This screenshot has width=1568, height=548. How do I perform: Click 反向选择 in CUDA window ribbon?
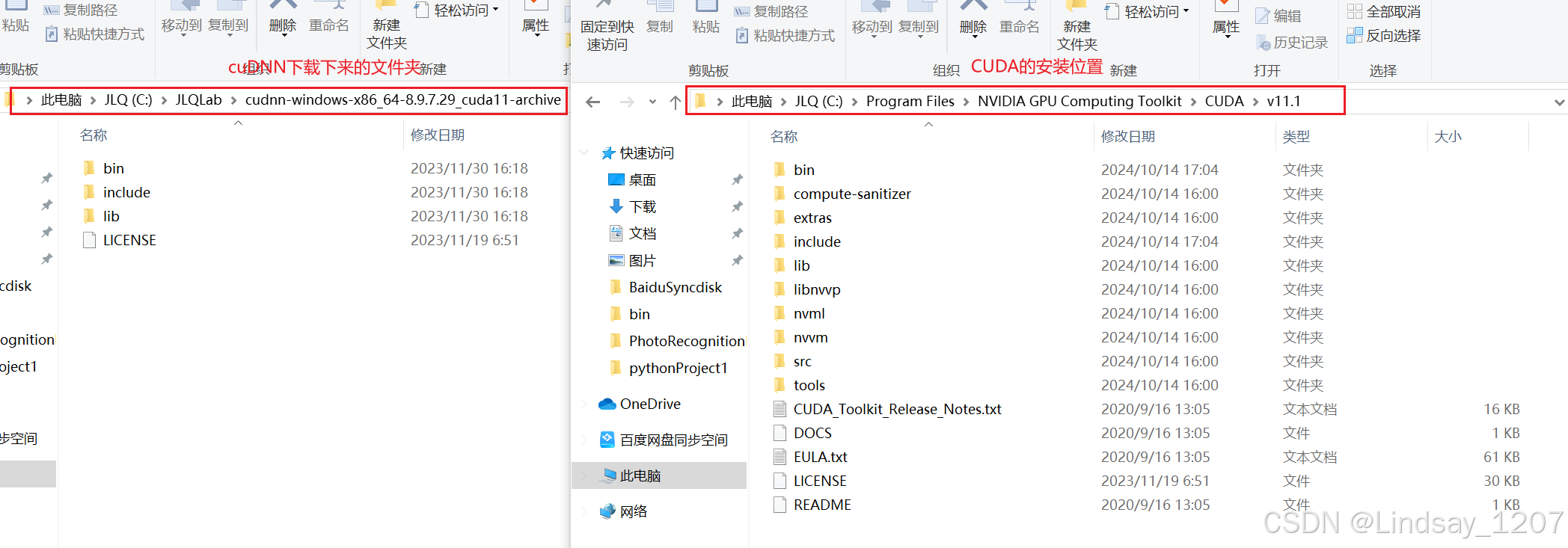(x=1384, y=35)
